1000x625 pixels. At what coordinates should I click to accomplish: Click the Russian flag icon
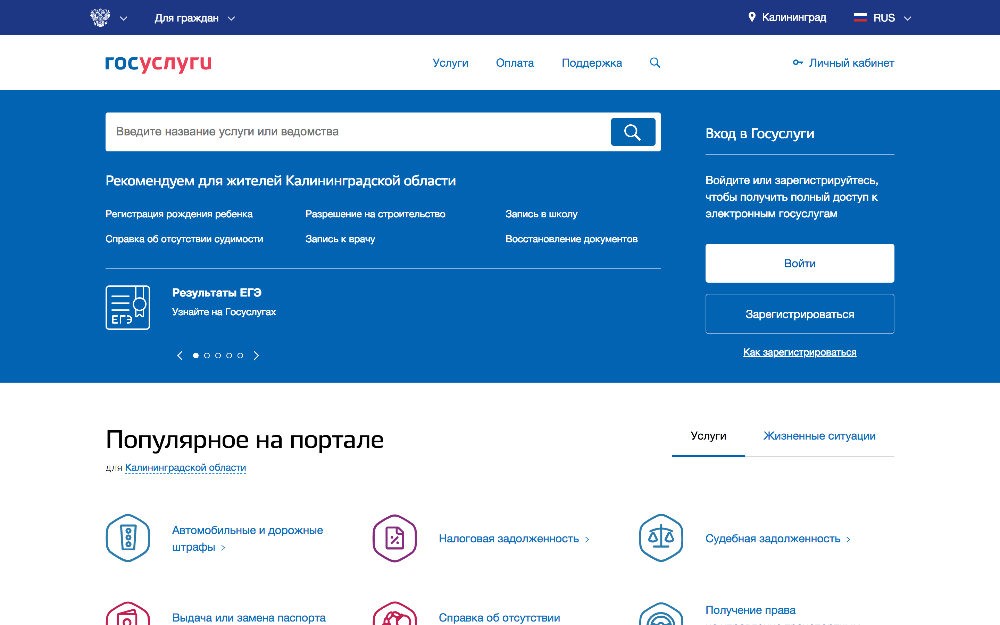(860, 17)
